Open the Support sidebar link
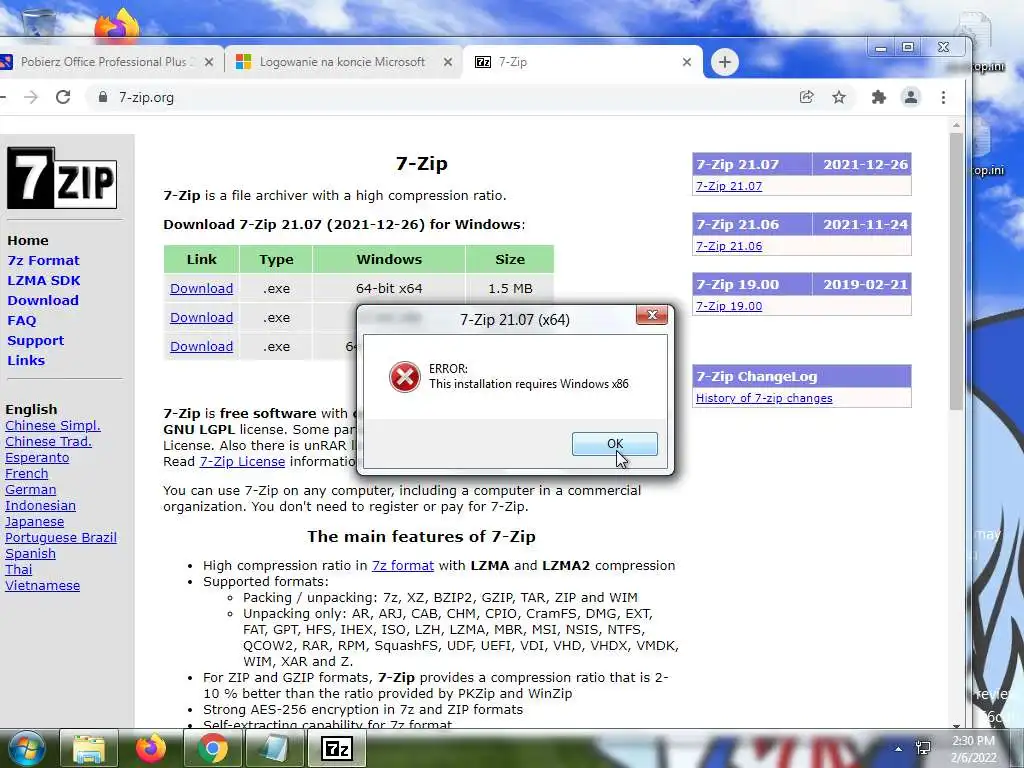Image resolution: width=1024 pixels, height=768 pixels. (x=35, y=340)
